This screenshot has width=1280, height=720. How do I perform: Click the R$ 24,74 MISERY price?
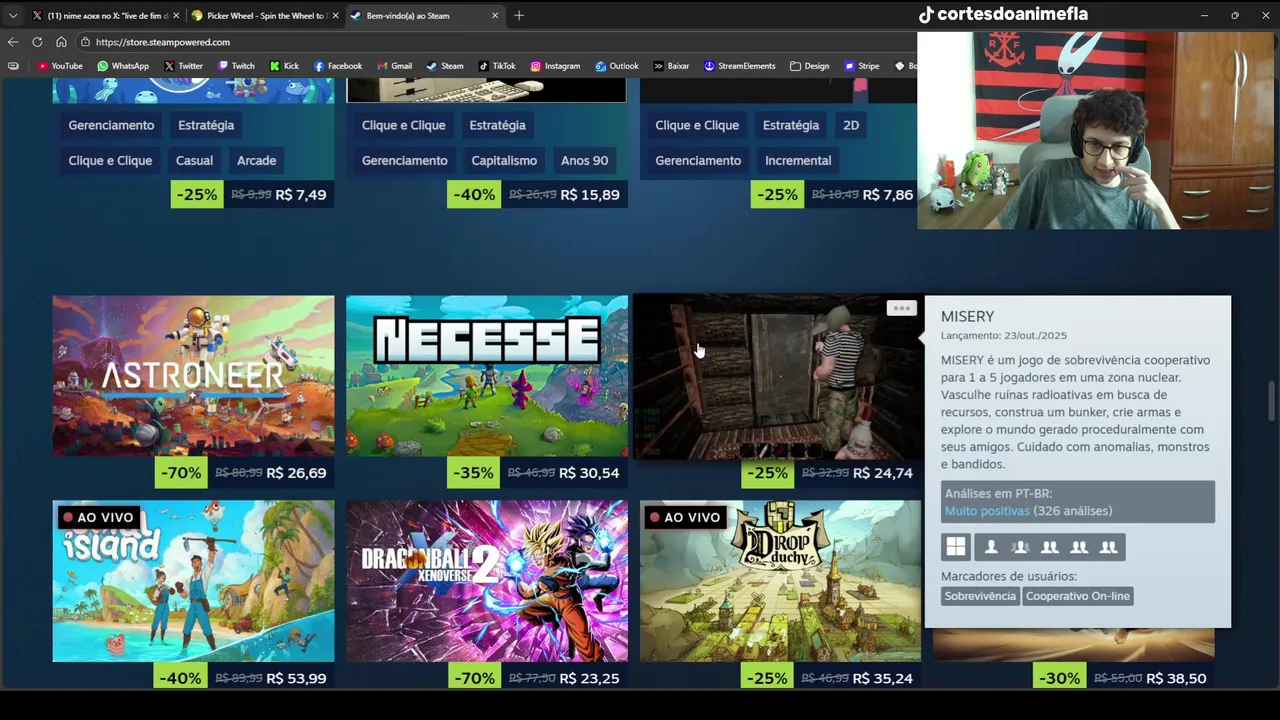point(883,473)
